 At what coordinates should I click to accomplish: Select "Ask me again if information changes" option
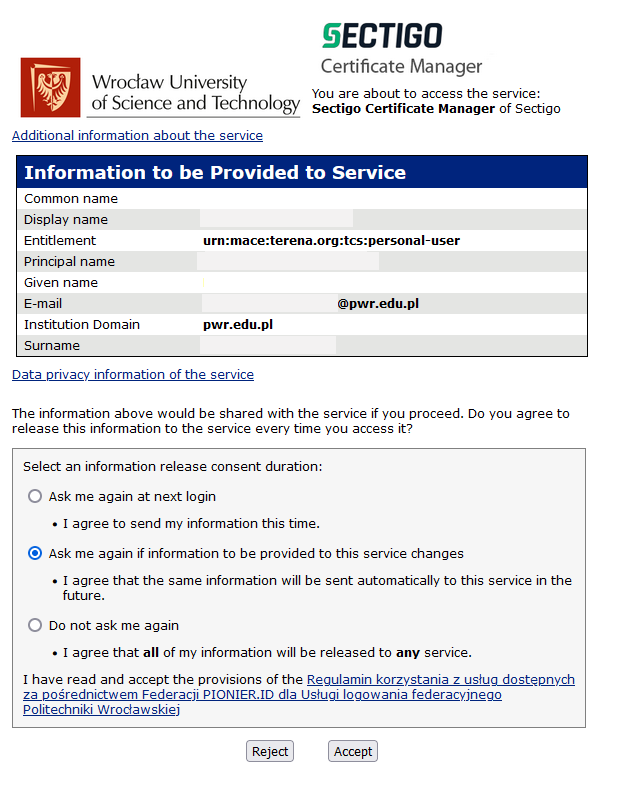(36, 553)
